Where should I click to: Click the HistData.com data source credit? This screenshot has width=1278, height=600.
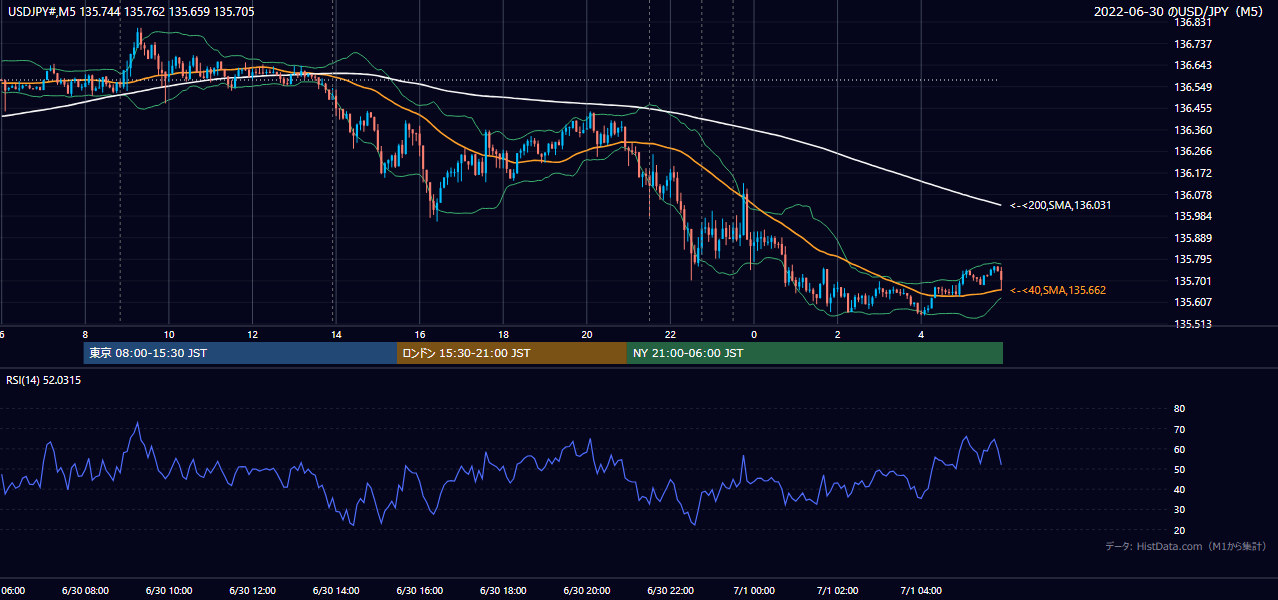(1186, 546)
